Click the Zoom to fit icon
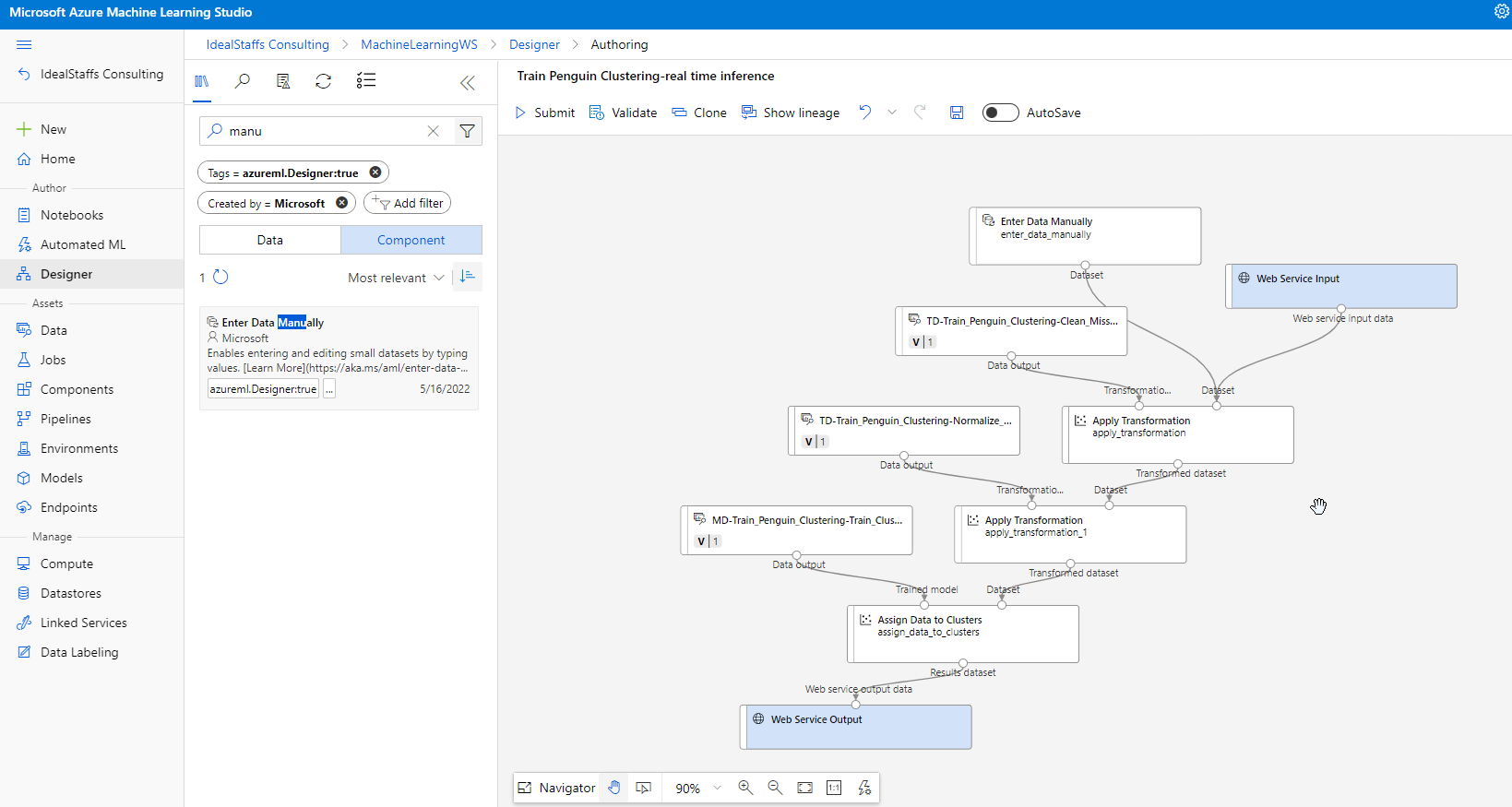This screenshot has width=1512, height=807. click(x=805, y=788)
